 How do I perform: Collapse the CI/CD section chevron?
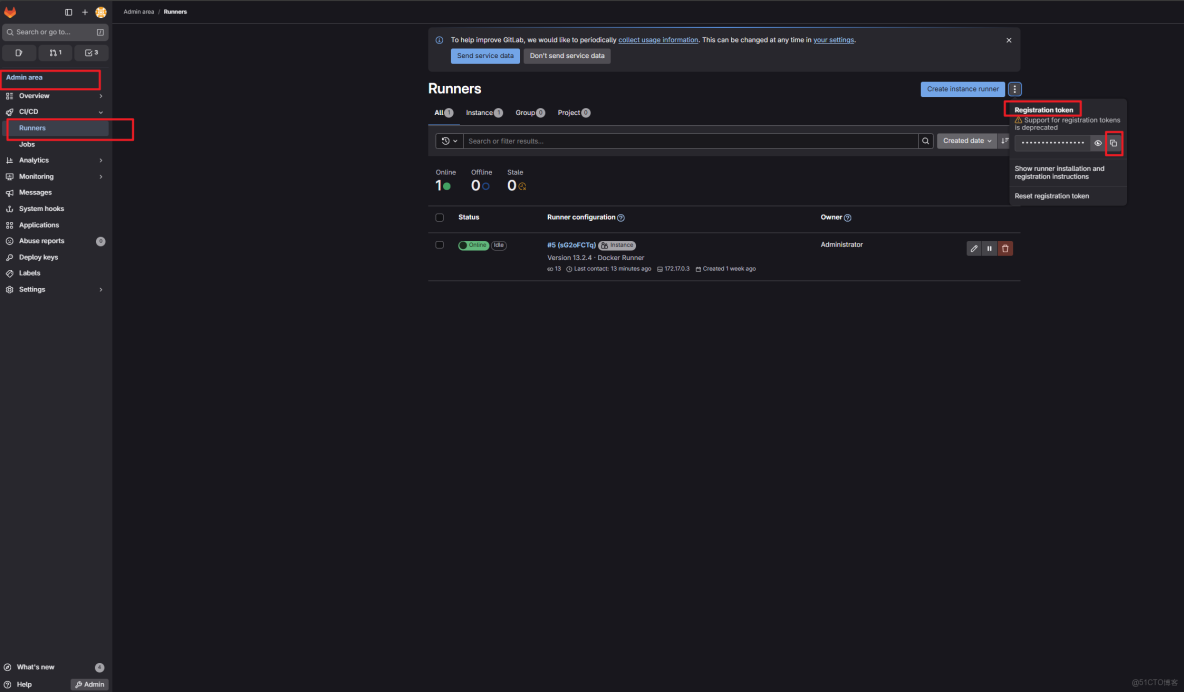pyautogui.click(x=99, y=111)
